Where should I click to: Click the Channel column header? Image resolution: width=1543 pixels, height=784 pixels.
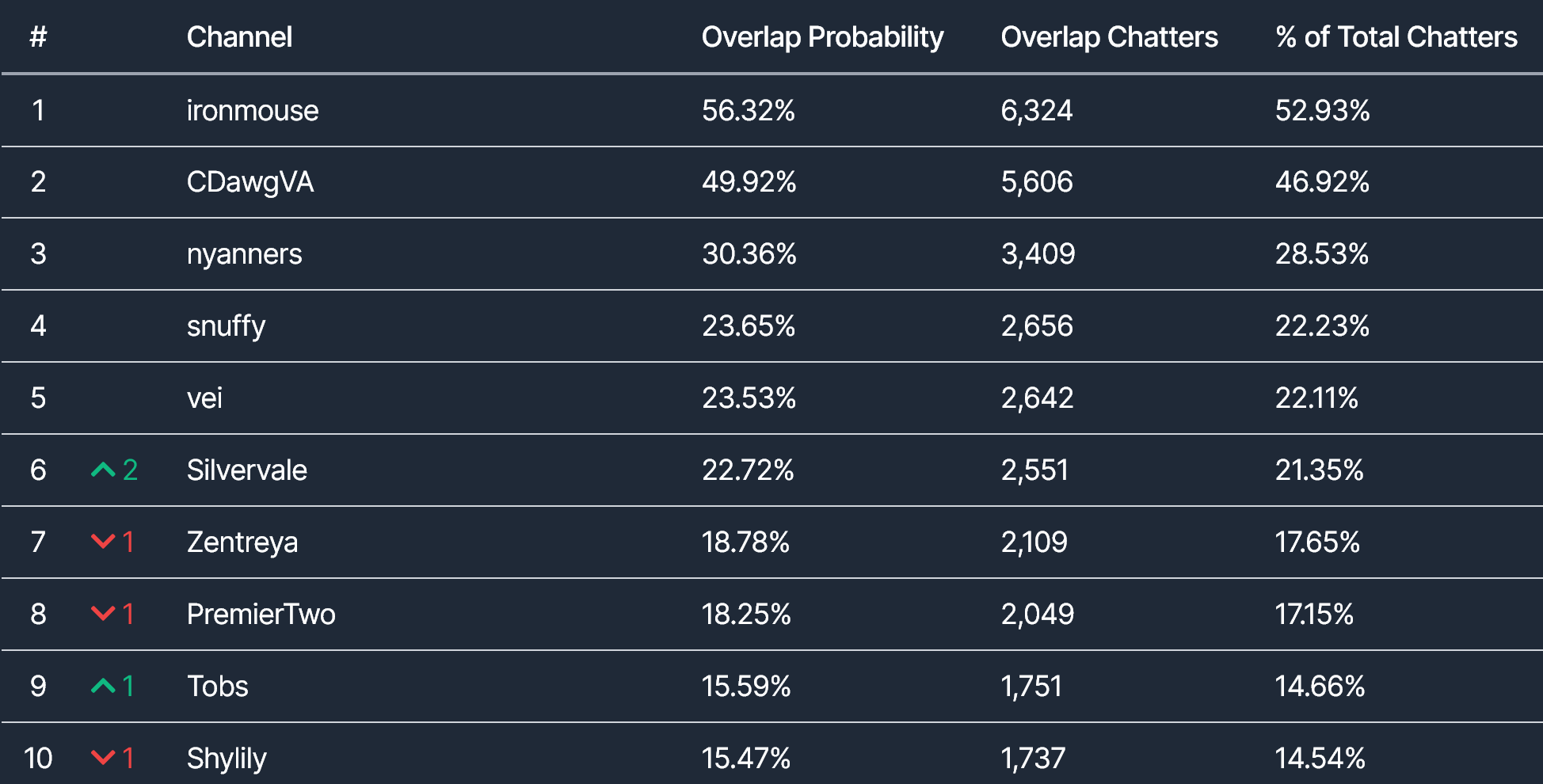(239, 37)
